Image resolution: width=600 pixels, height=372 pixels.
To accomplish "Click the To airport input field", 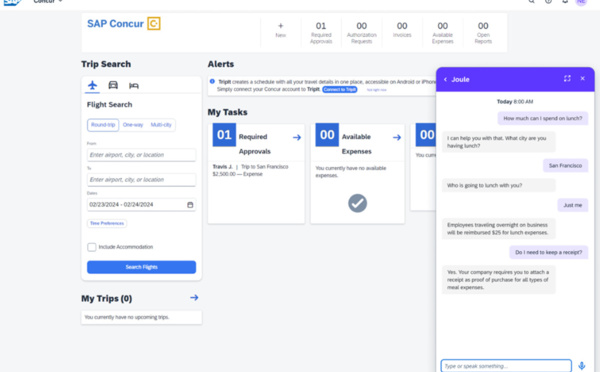I will [x=141, y=179].
